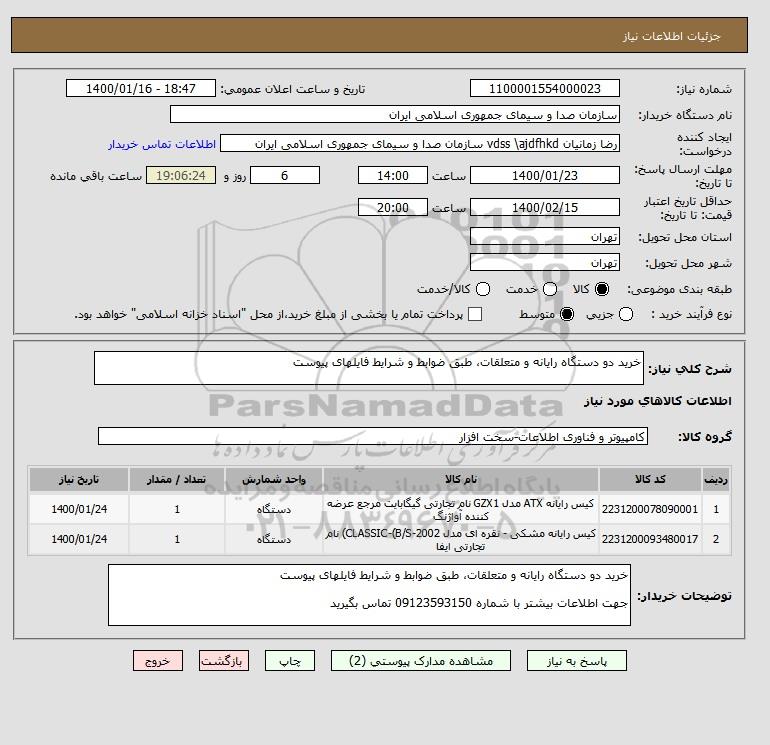The height and width of the screenshot is (745, 770).
Task: Click the چاپ print button
Action: (x=290, y=661)
